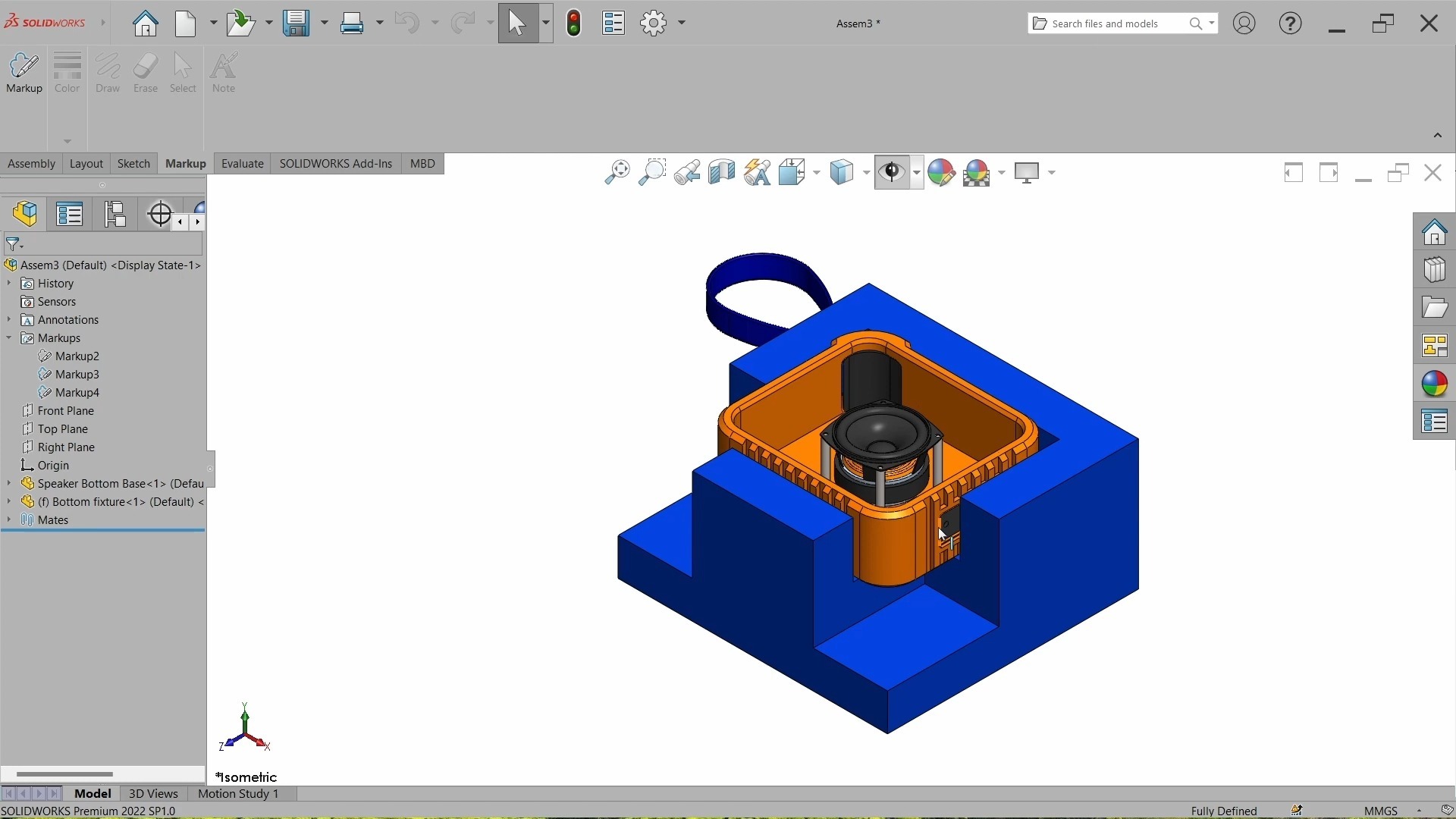This screenshot has width=1456, height=819.
Task: Open DimXpertManager crosshair tab
Action: 160,215
